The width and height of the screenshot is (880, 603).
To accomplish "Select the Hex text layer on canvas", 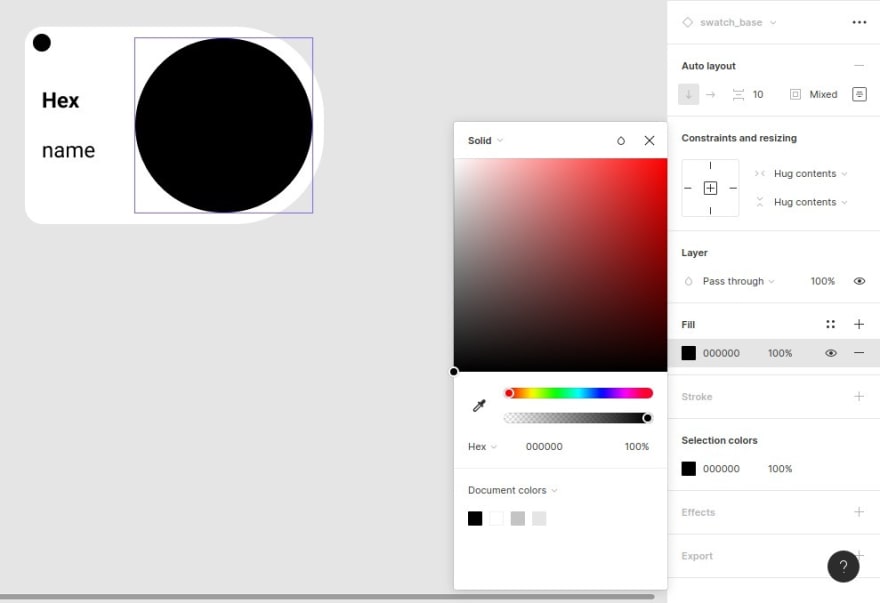I will [60, 100].
